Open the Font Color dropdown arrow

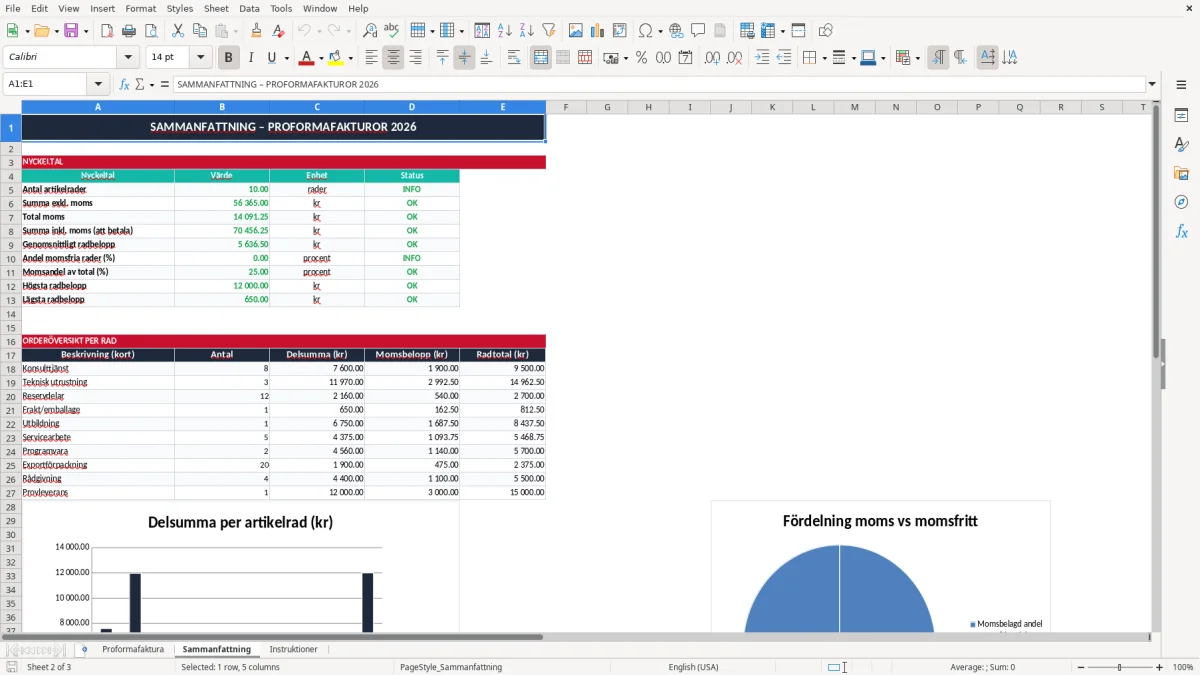(320, 58)
